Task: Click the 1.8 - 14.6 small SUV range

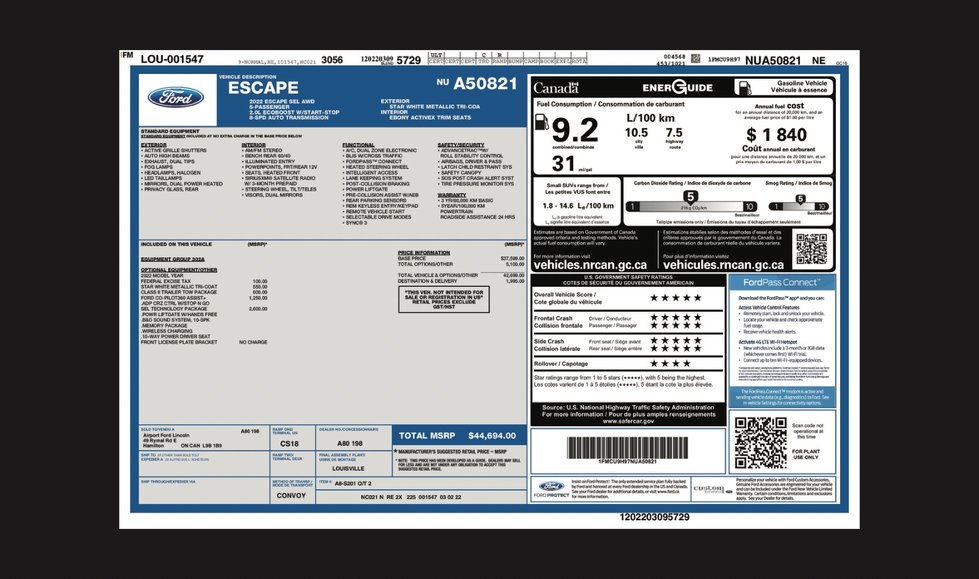Action: [x=578, y=205]
